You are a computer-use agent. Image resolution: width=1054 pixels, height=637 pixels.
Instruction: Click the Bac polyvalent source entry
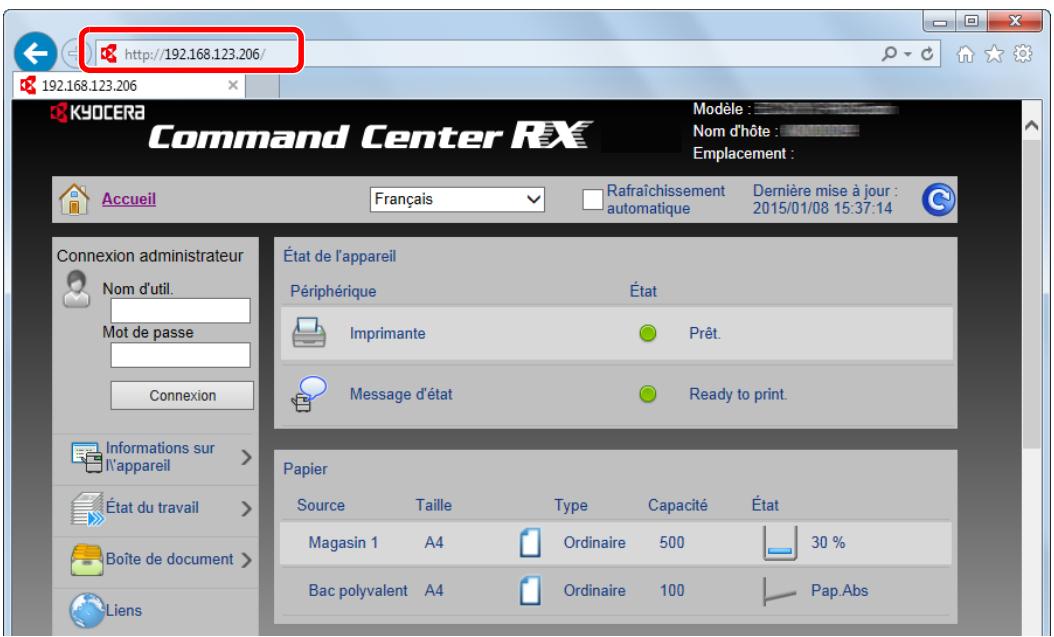[x=358, y=591]
